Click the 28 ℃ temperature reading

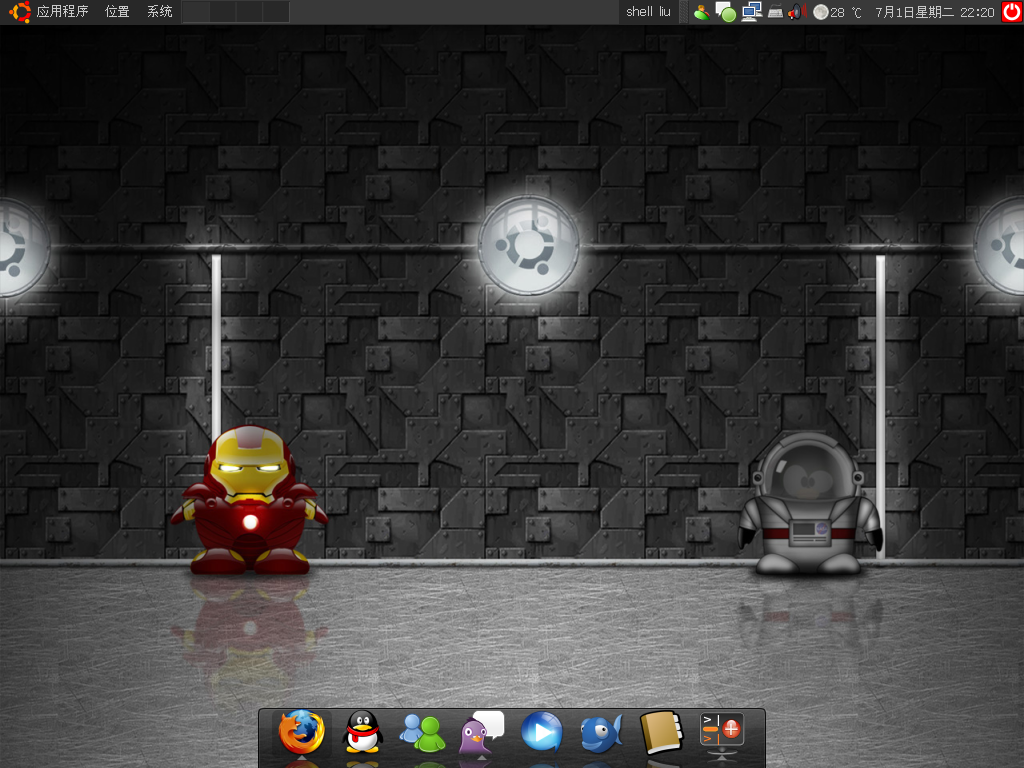[846, 12]
